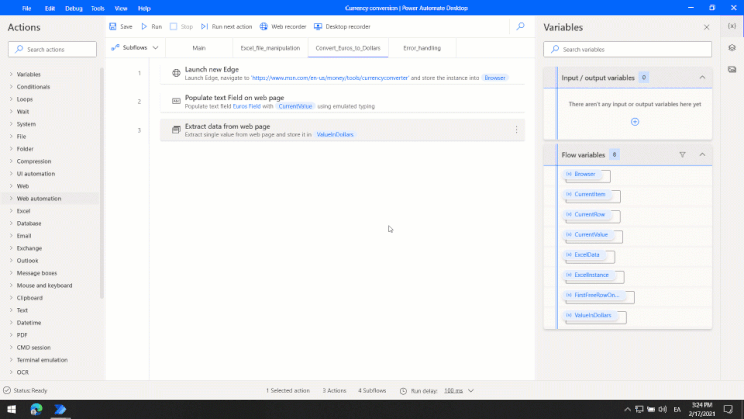The width and height of the screenshot is (744, 419).
Task: Switch to Error_handling tab
Action: pyautogui.click(x=422, y=48)
